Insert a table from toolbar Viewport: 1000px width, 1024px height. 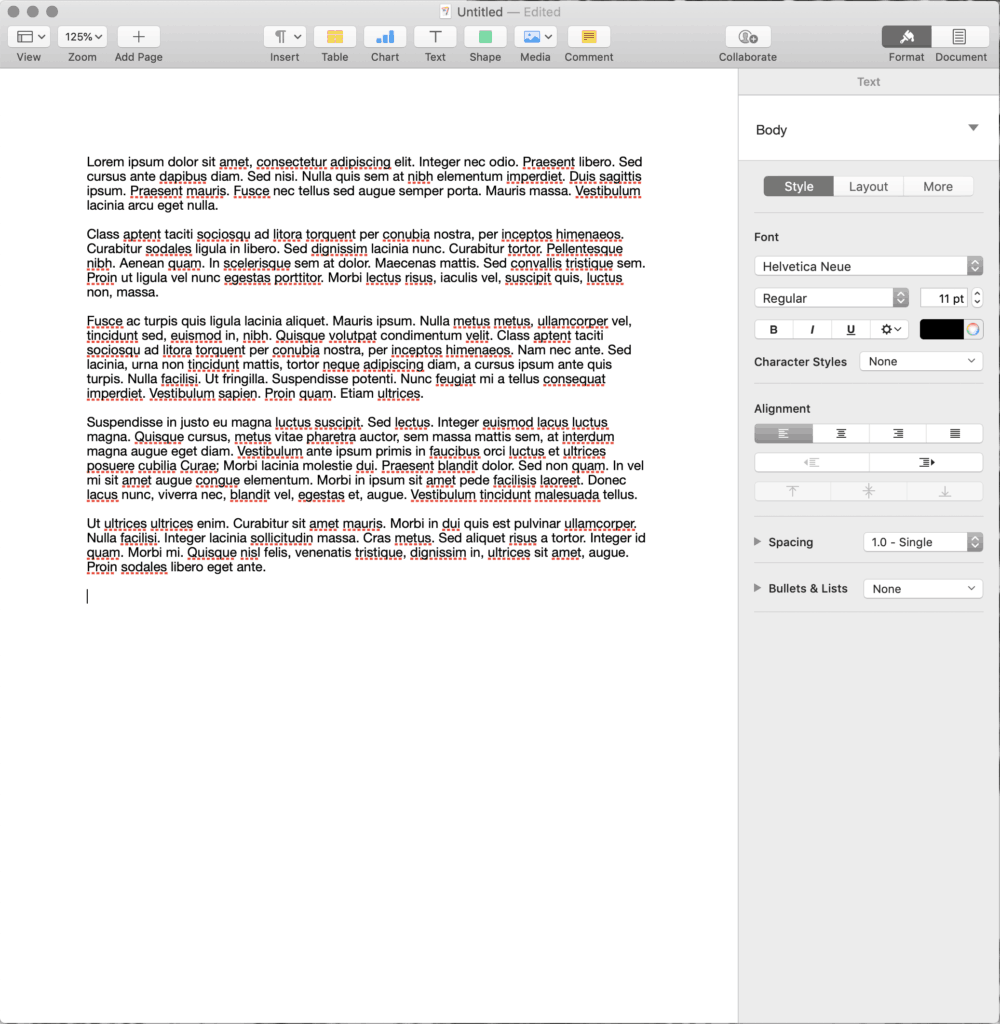click(x=335, y=37)
